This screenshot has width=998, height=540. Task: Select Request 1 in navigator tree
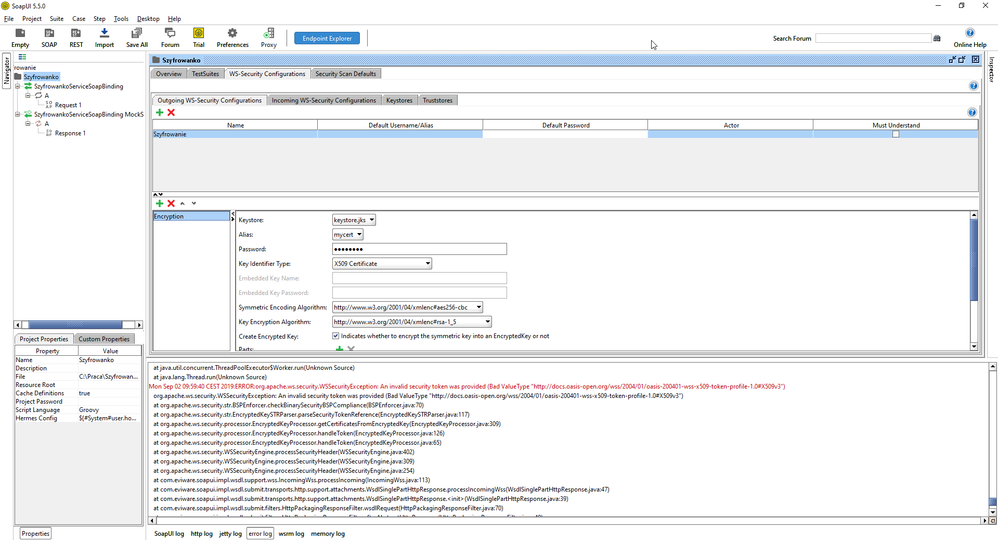[x=68, y=105]
